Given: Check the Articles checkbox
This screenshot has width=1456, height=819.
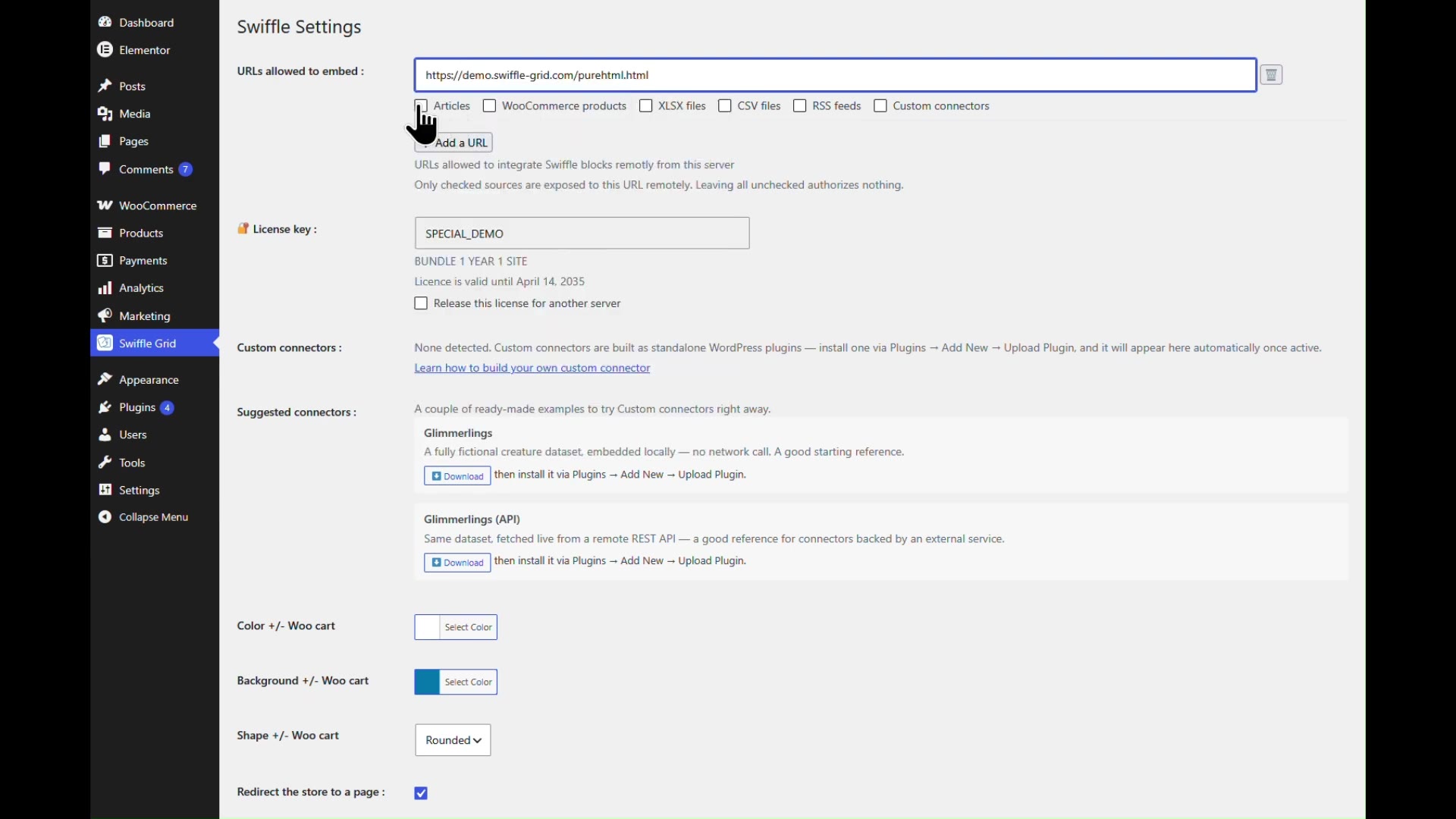Looking at the screenshot, I should point(422,106).
